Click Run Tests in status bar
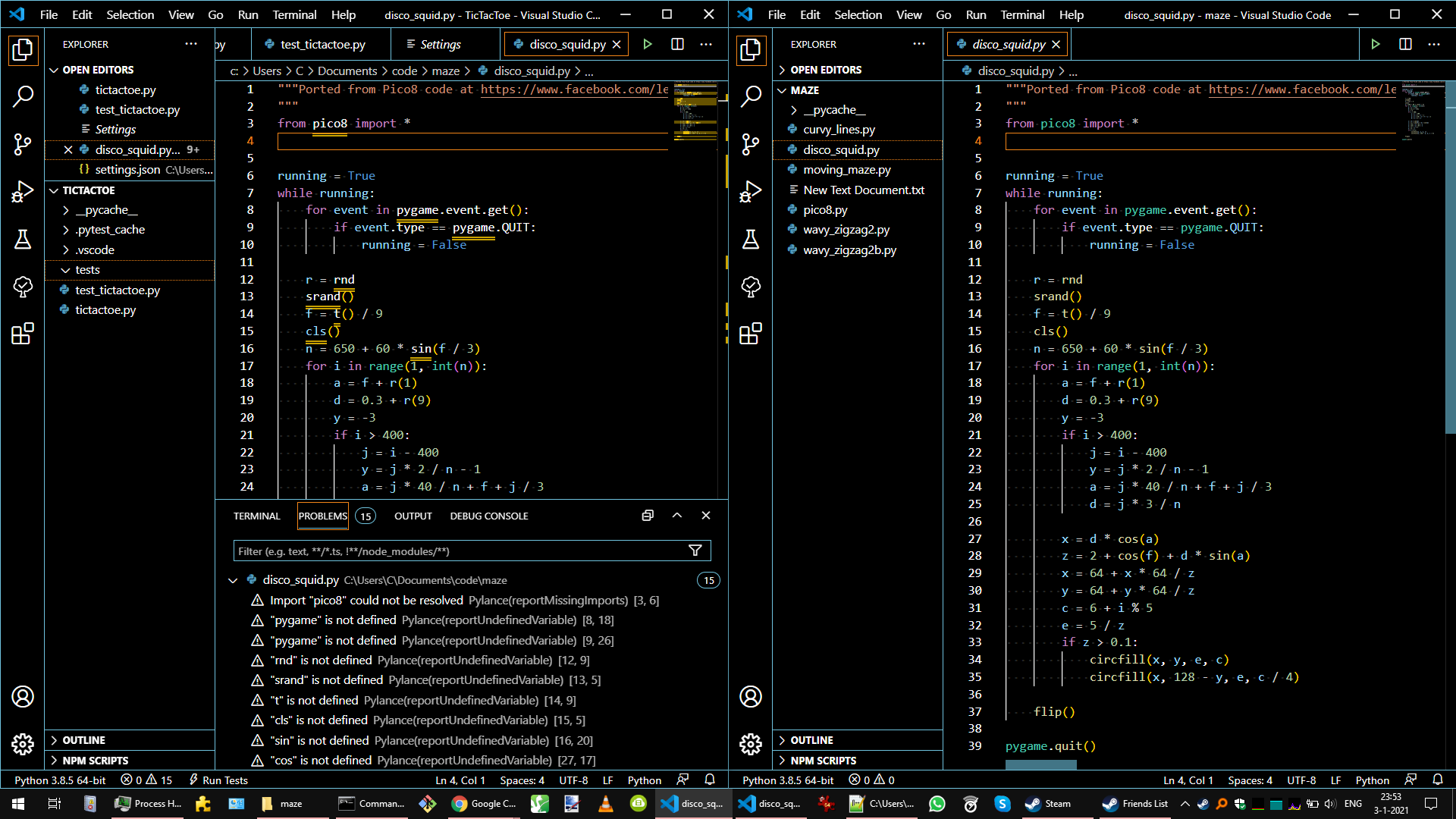The image size is (1456, 819). click(218, 780)
